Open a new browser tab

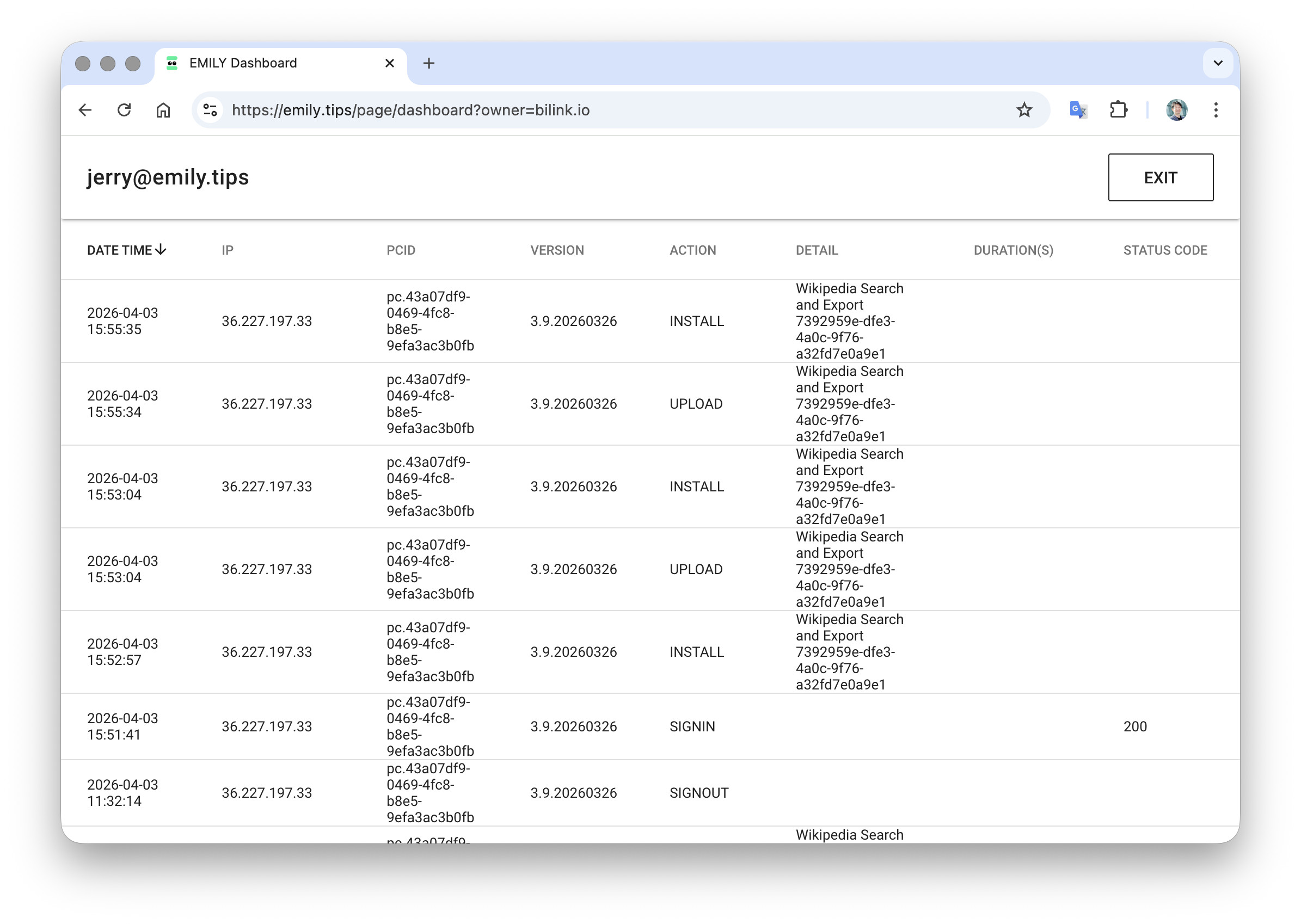428,63
